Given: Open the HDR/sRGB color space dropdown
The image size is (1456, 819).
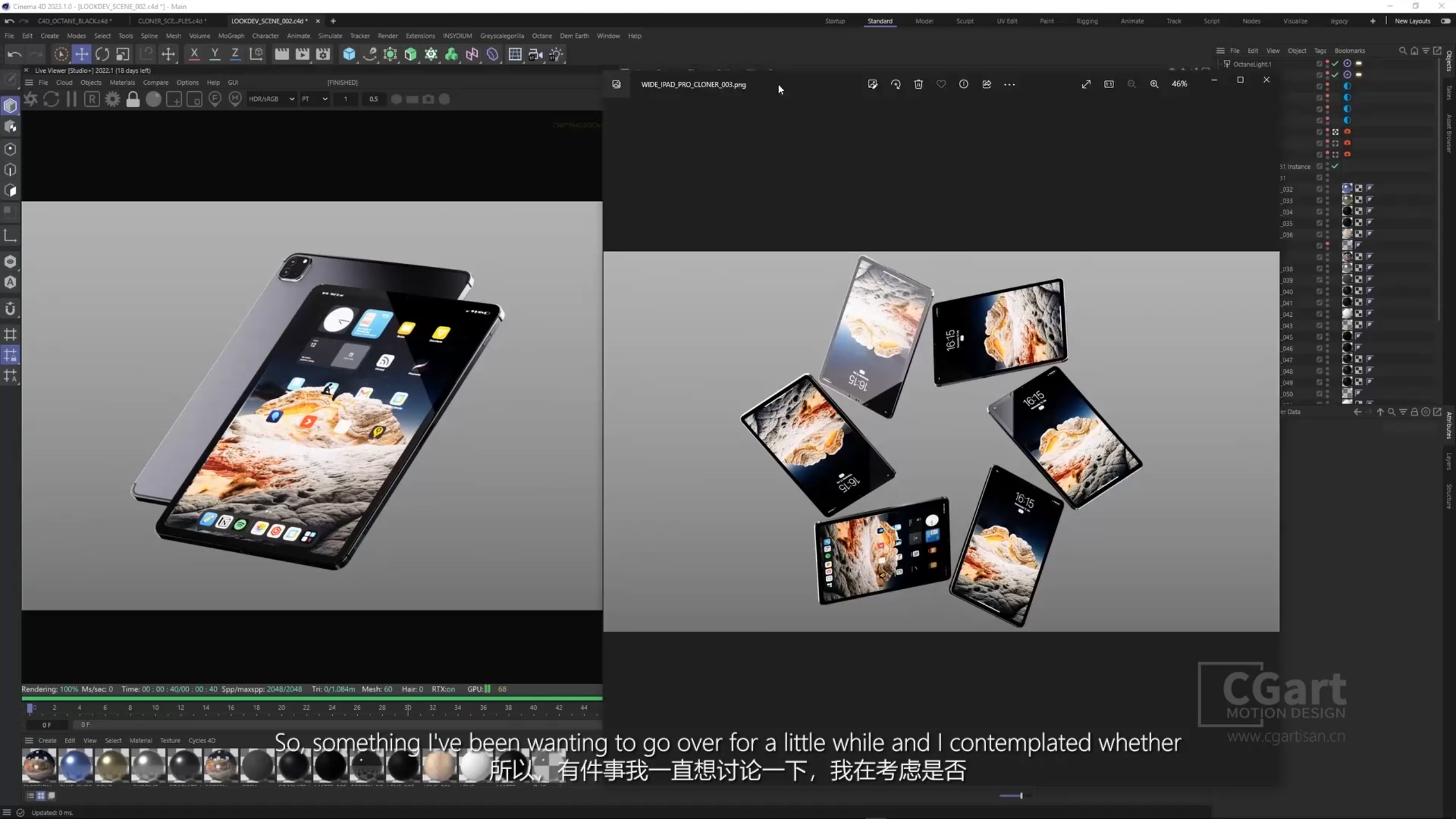Looking at the screenshot, I should pos(271,99).
